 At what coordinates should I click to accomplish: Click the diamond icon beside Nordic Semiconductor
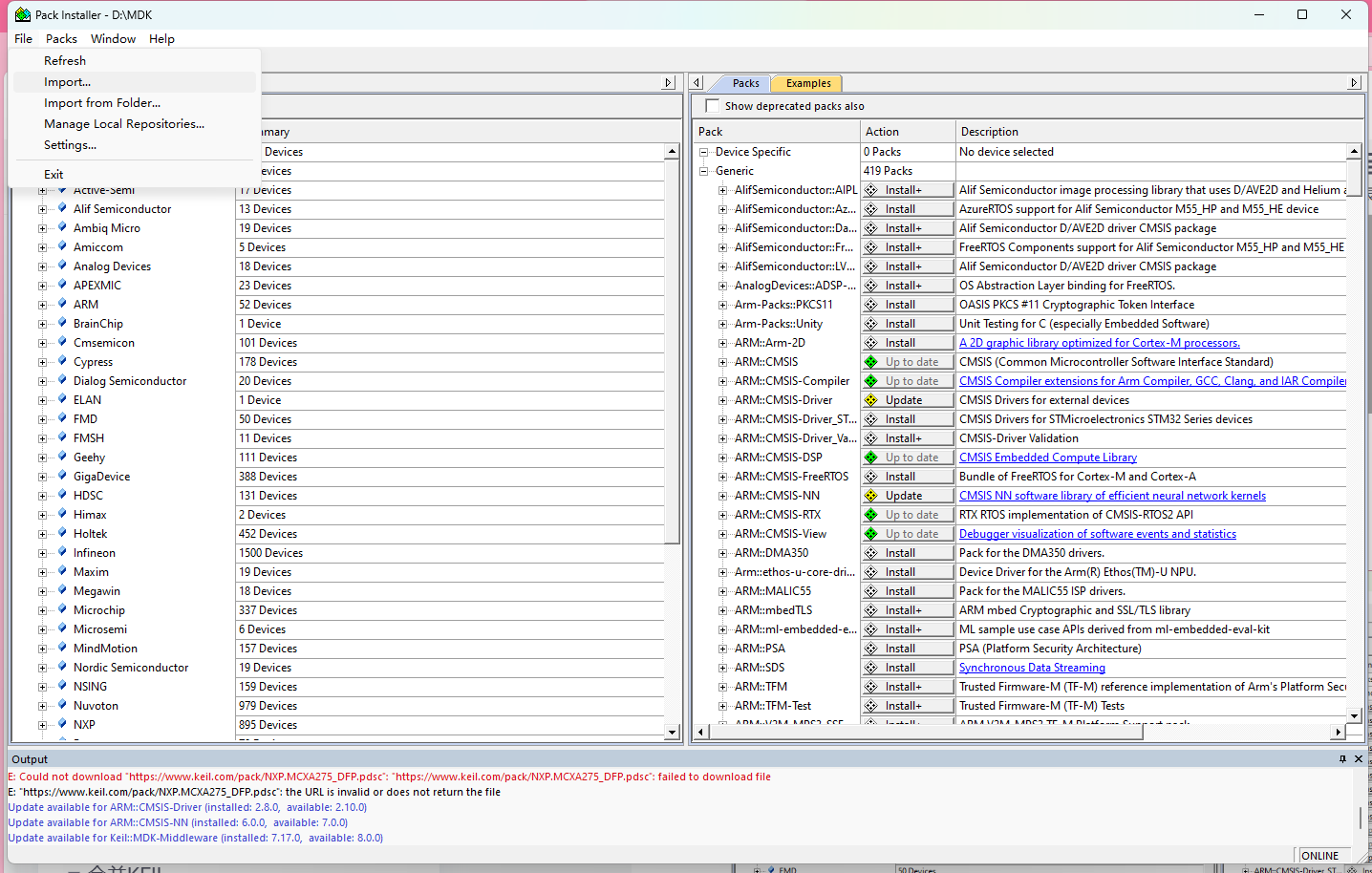pyautogui.click(x=62, y=667)
